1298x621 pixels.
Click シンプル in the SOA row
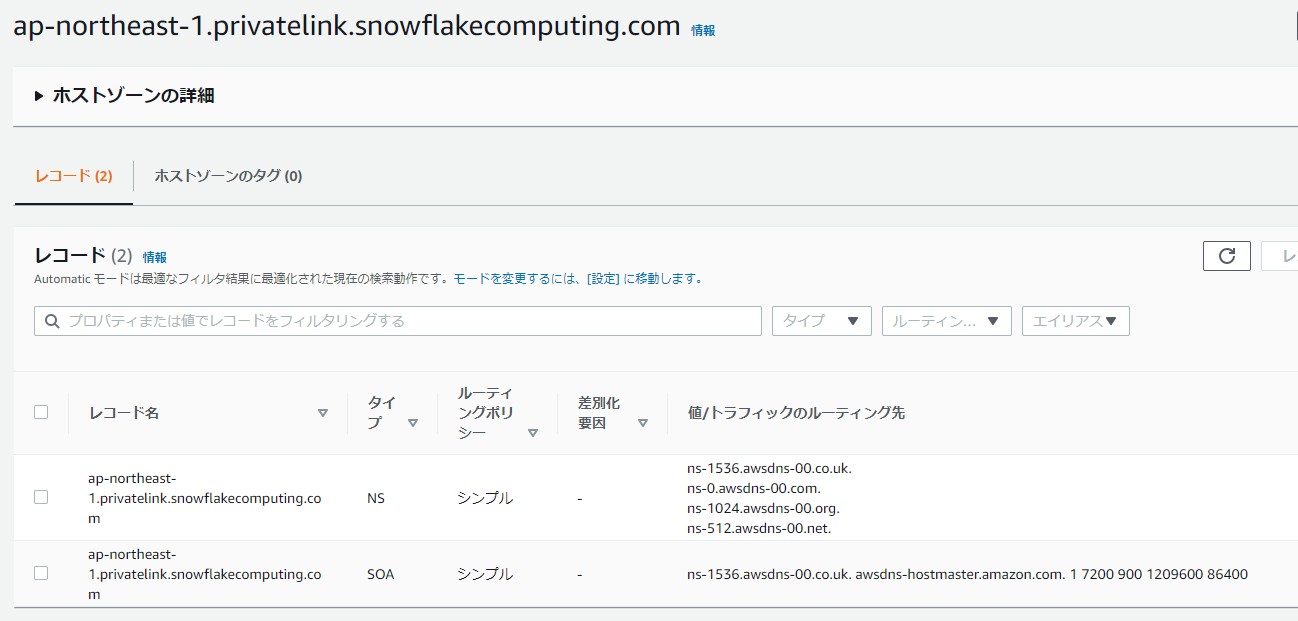485,574
